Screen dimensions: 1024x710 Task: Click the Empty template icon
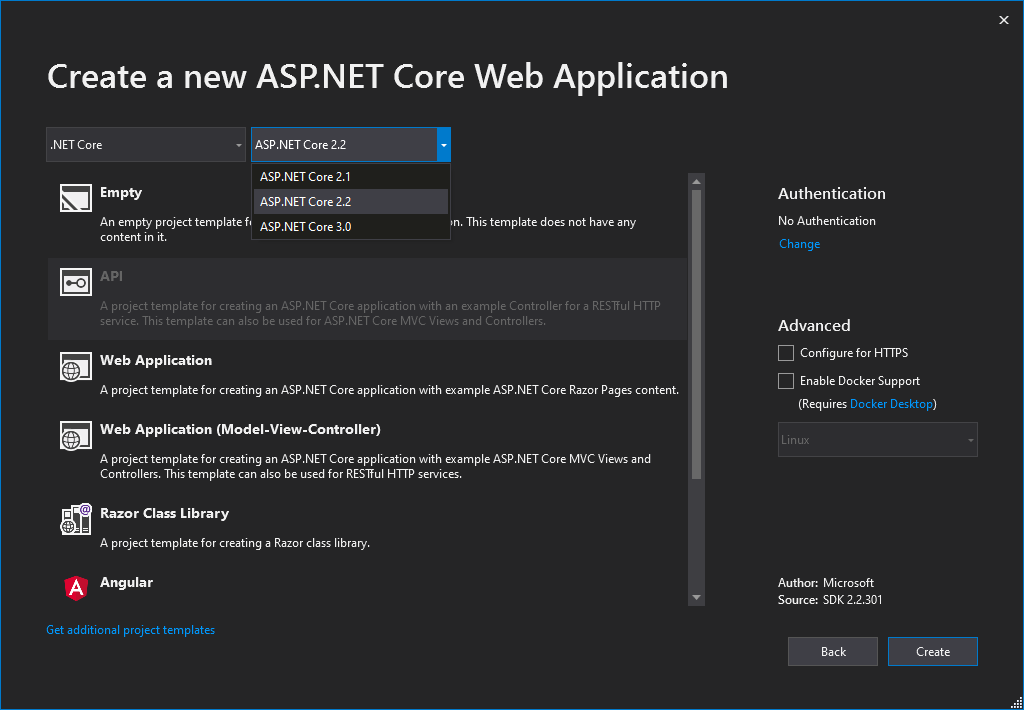click(76, 199)
